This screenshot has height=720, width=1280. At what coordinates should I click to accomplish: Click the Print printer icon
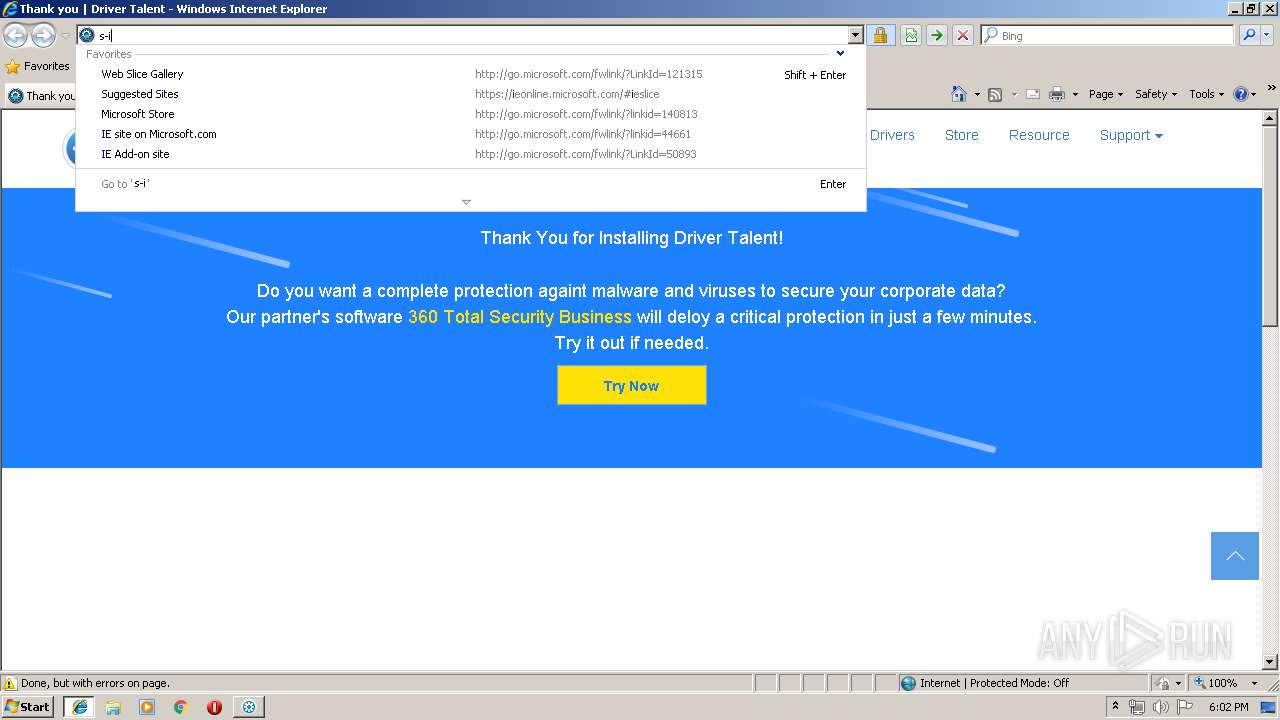point(1057,94)
